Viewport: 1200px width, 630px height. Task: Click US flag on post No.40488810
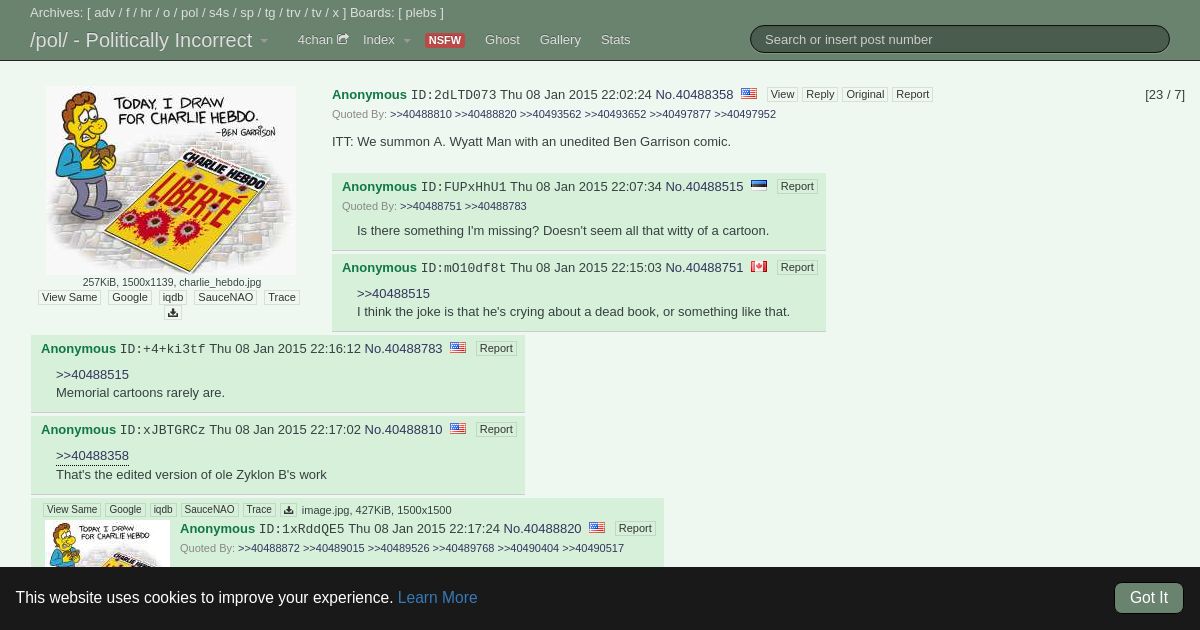tap(458, 428)
